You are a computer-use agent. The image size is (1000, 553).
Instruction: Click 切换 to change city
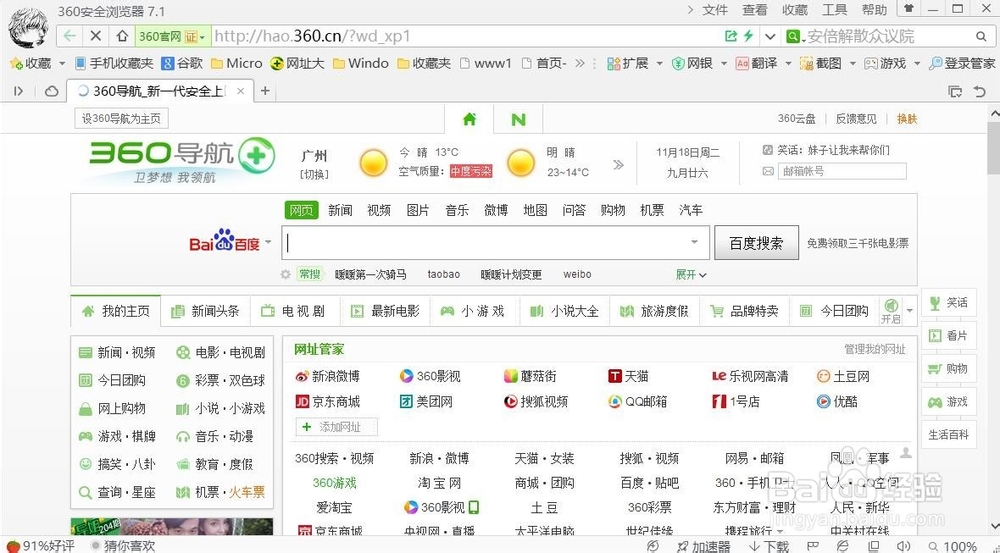314,173
